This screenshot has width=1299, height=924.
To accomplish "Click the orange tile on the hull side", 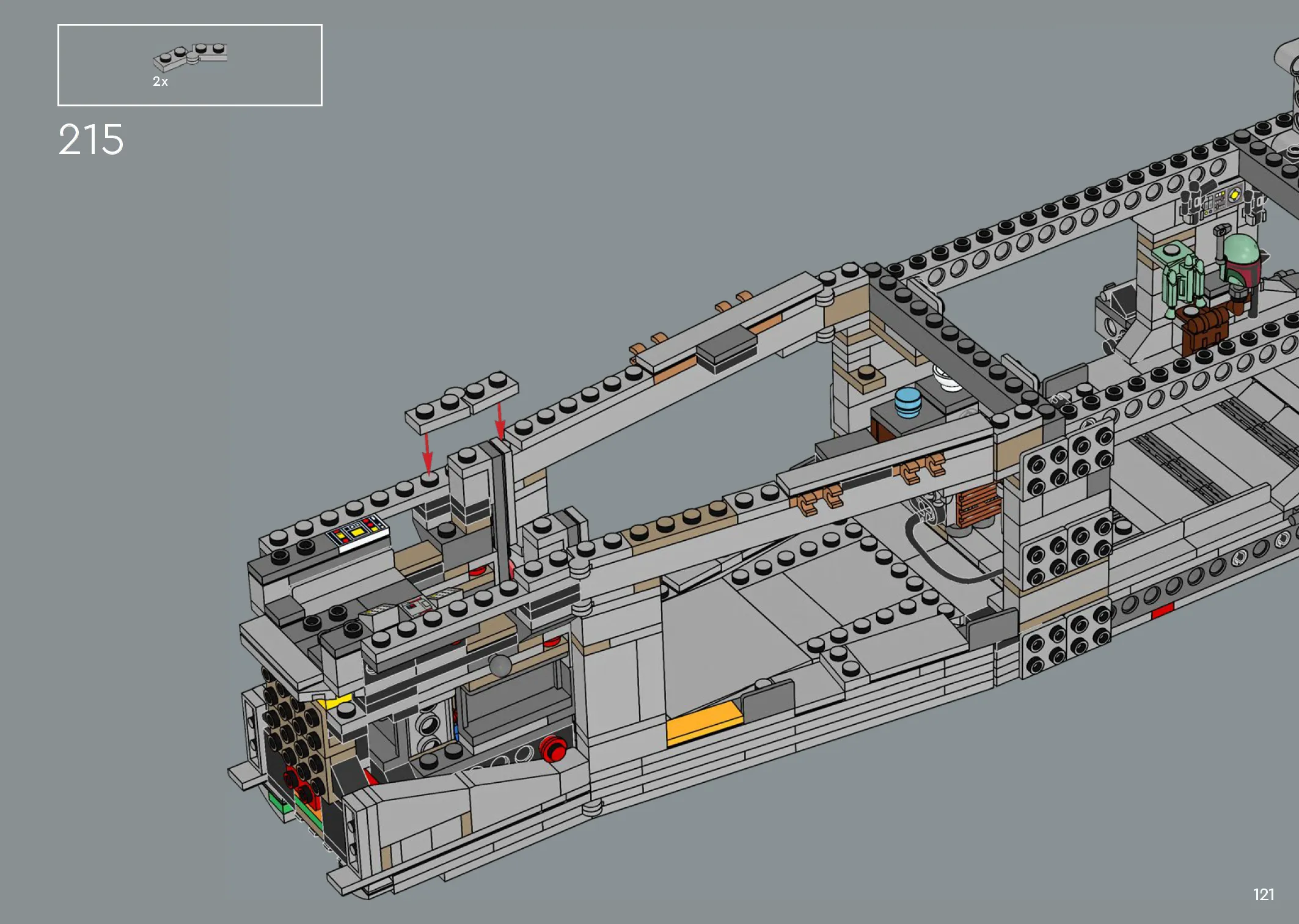I will [x=704, y=724].
